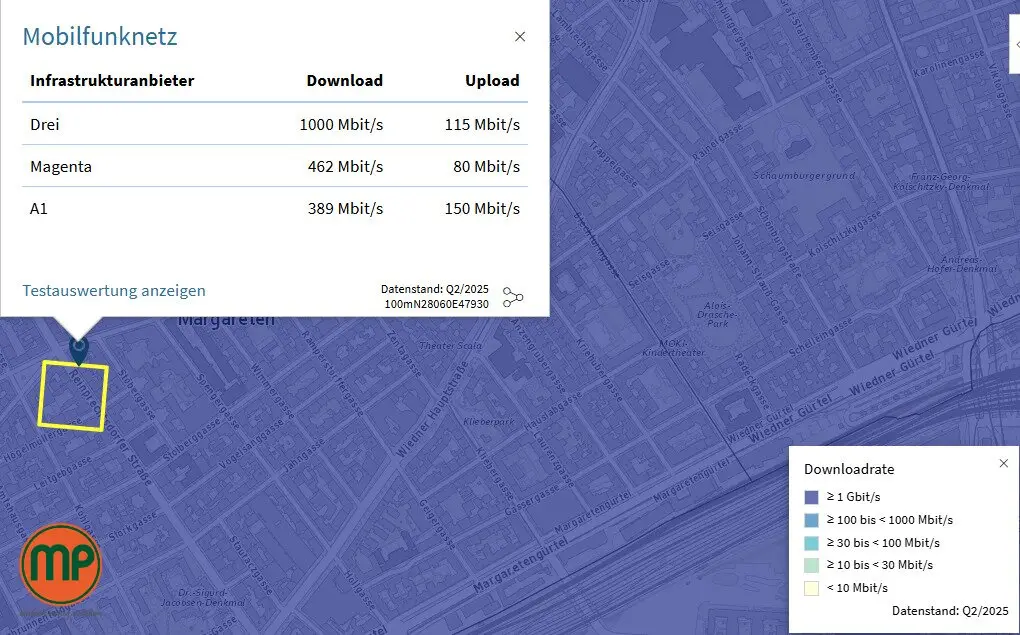Click the Klieberpark label on the map
1020x635 pixels.
489,422
